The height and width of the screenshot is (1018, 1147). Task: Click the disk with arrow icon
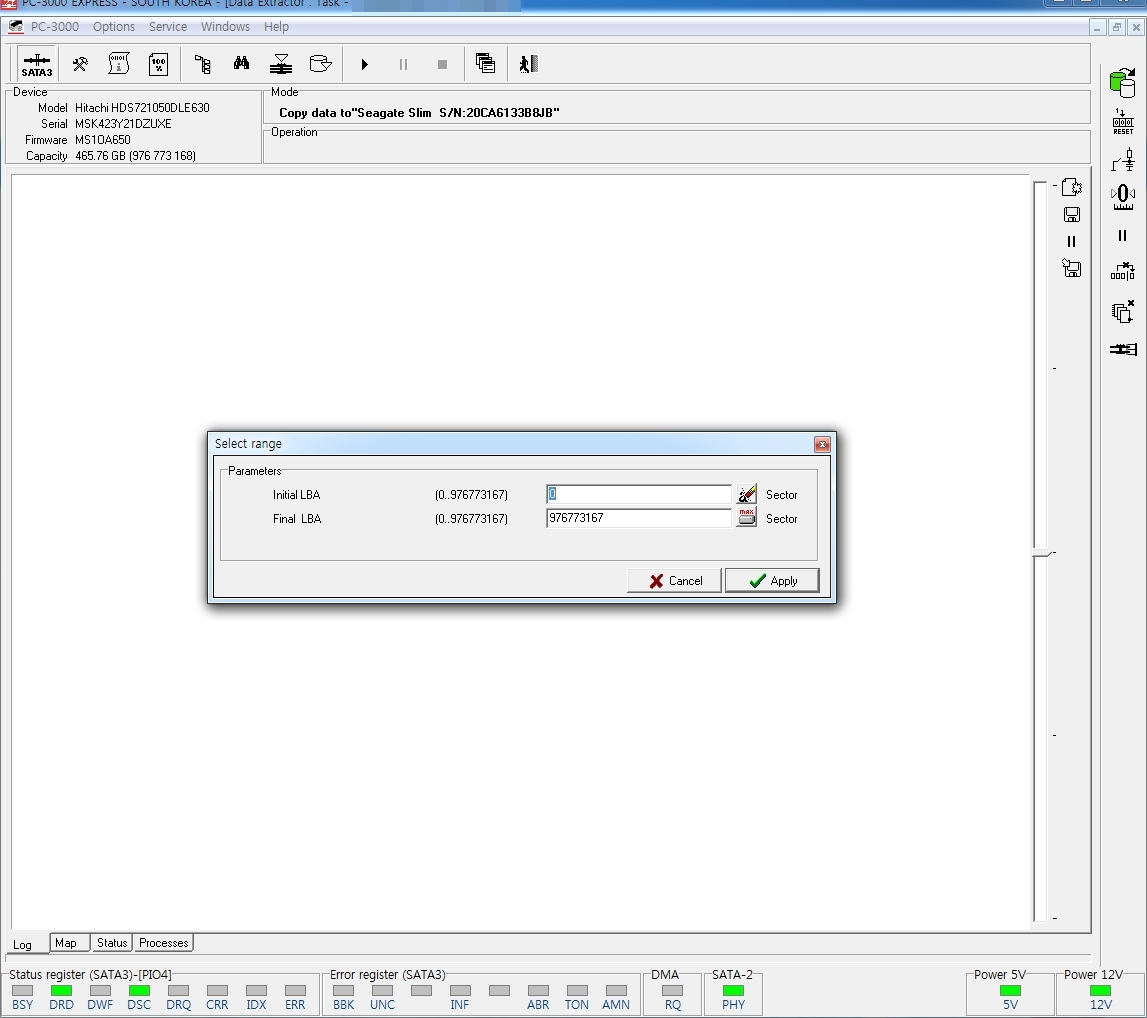pyautogui.click(x=320, y=64)
